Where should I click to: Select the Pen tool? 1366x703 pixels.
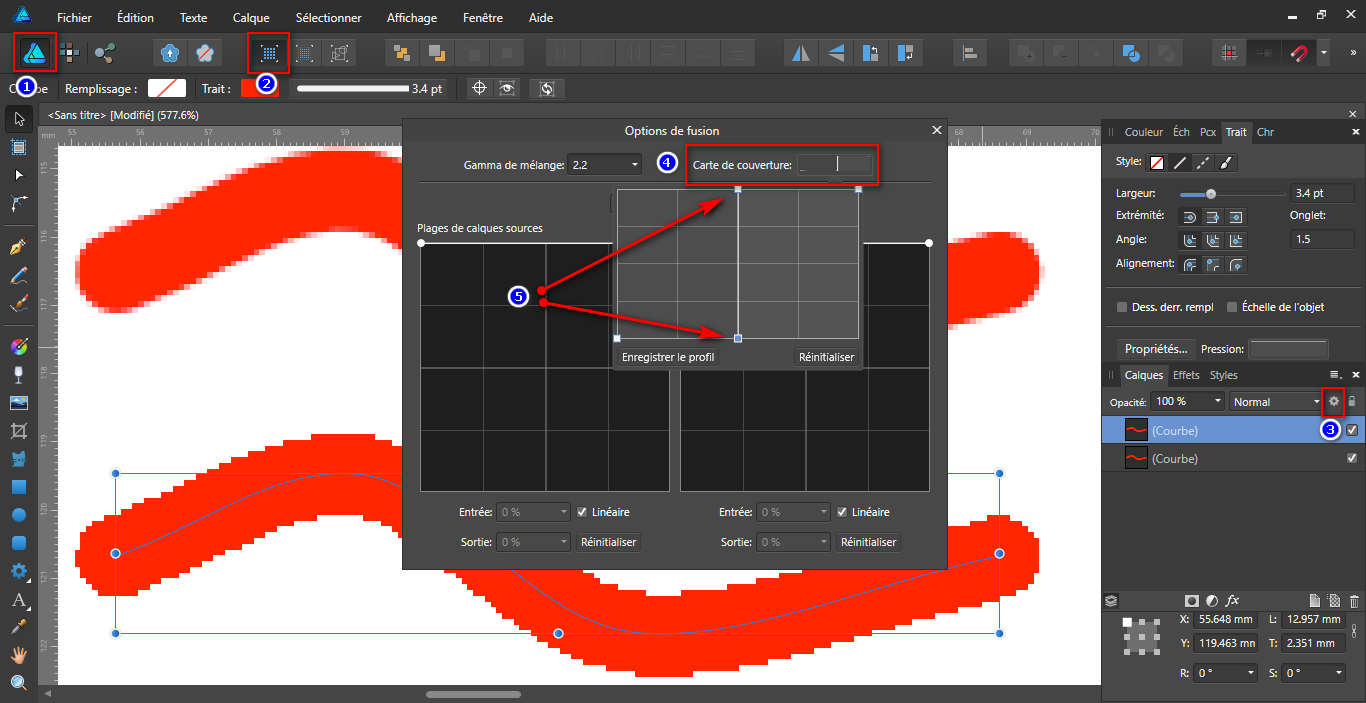click(18, 246)
